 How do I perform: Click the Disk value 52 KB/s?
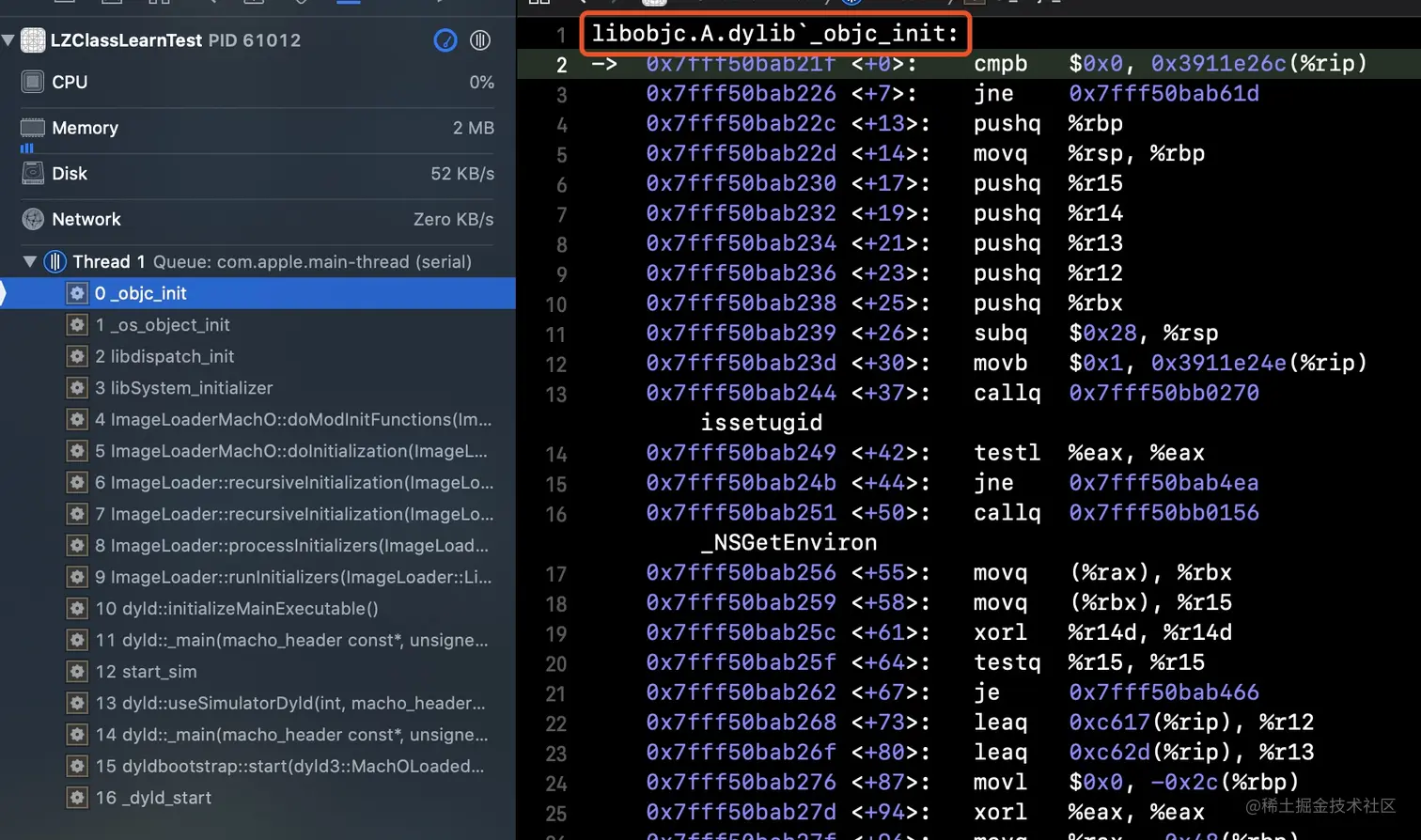point(462,173)
